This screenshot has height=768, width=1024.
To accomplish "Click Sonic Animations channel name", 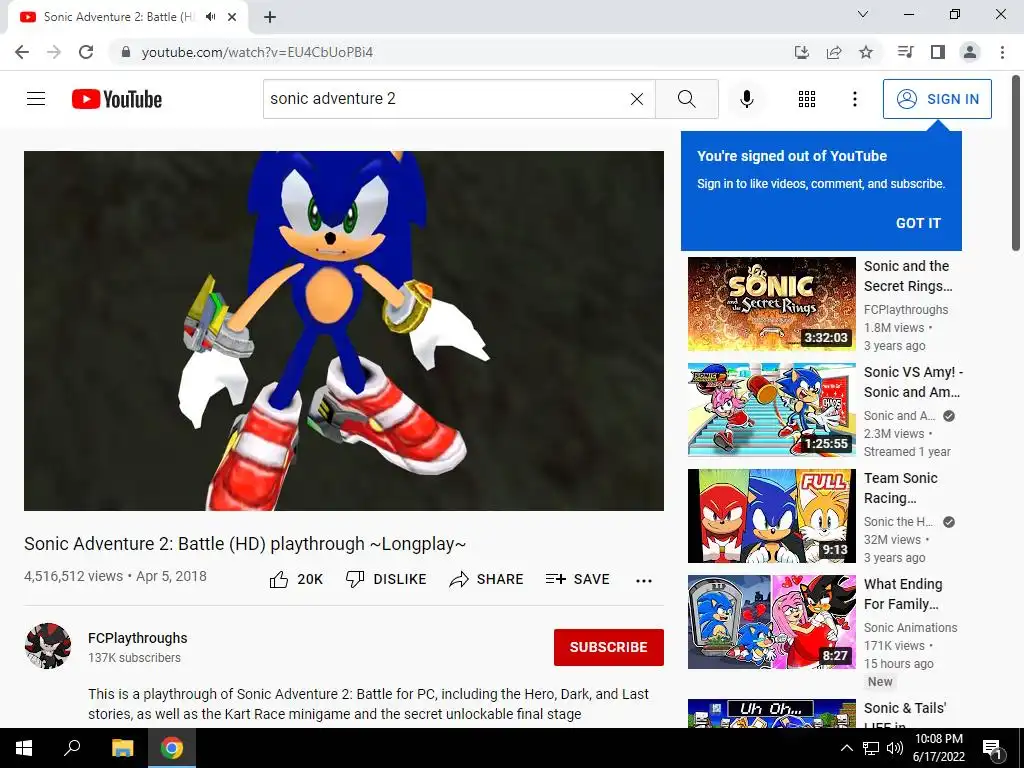I will point(910,628).
